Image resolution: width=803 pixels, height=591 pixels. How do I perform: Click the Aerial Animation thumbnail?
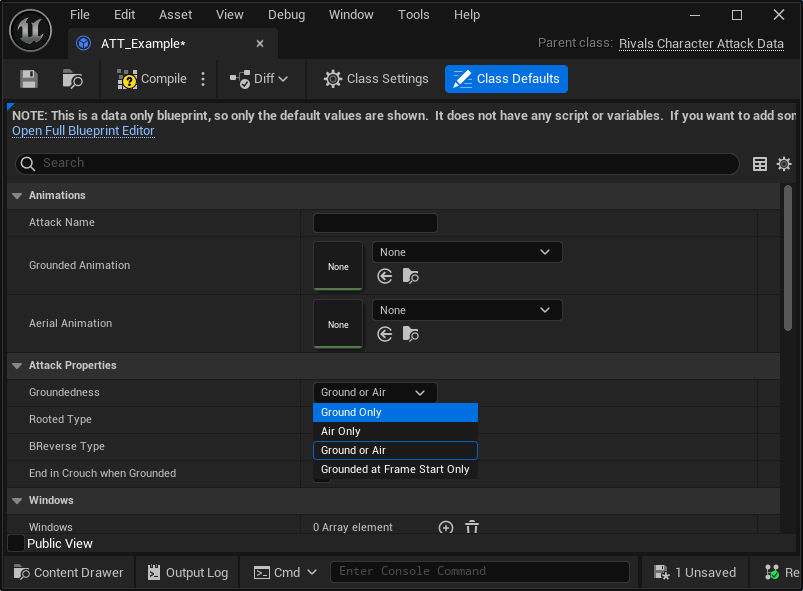point(338,324)
